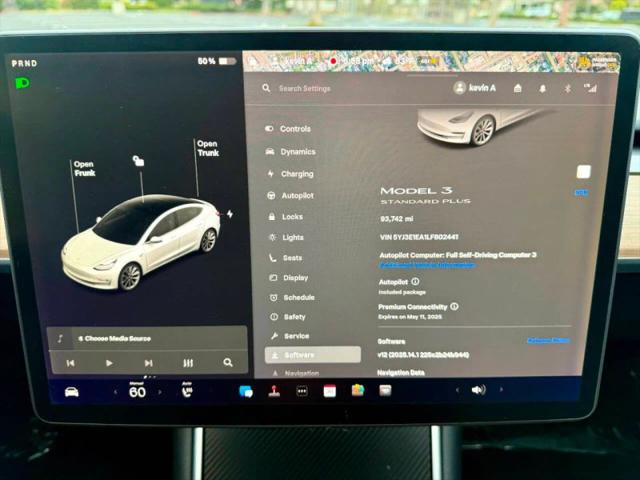
Task: Tap the passenger airbag indicator
Action: point(599,62)
